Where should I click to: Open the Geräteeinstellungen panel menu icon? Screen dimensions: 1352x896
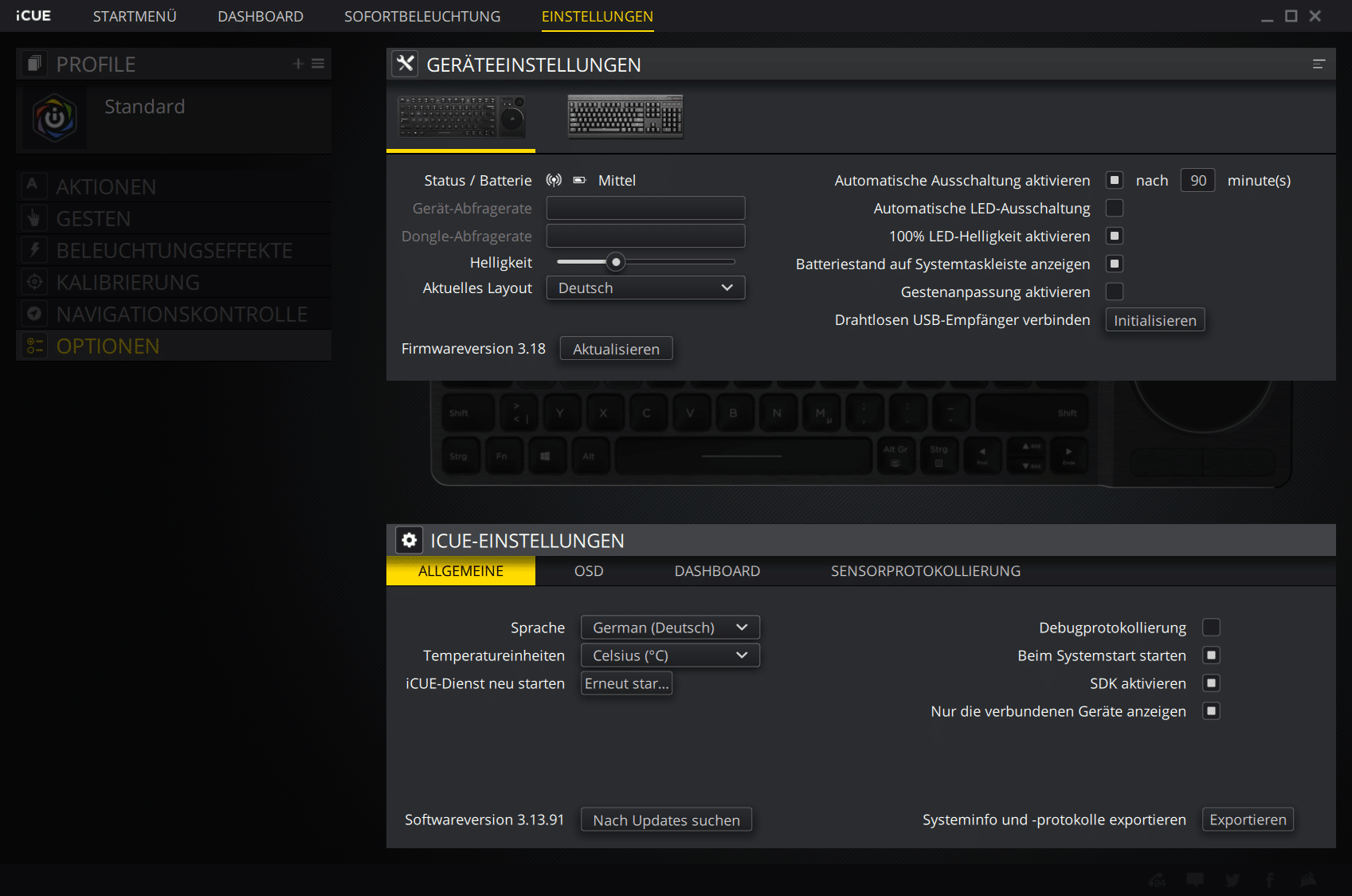(1319, 65)
